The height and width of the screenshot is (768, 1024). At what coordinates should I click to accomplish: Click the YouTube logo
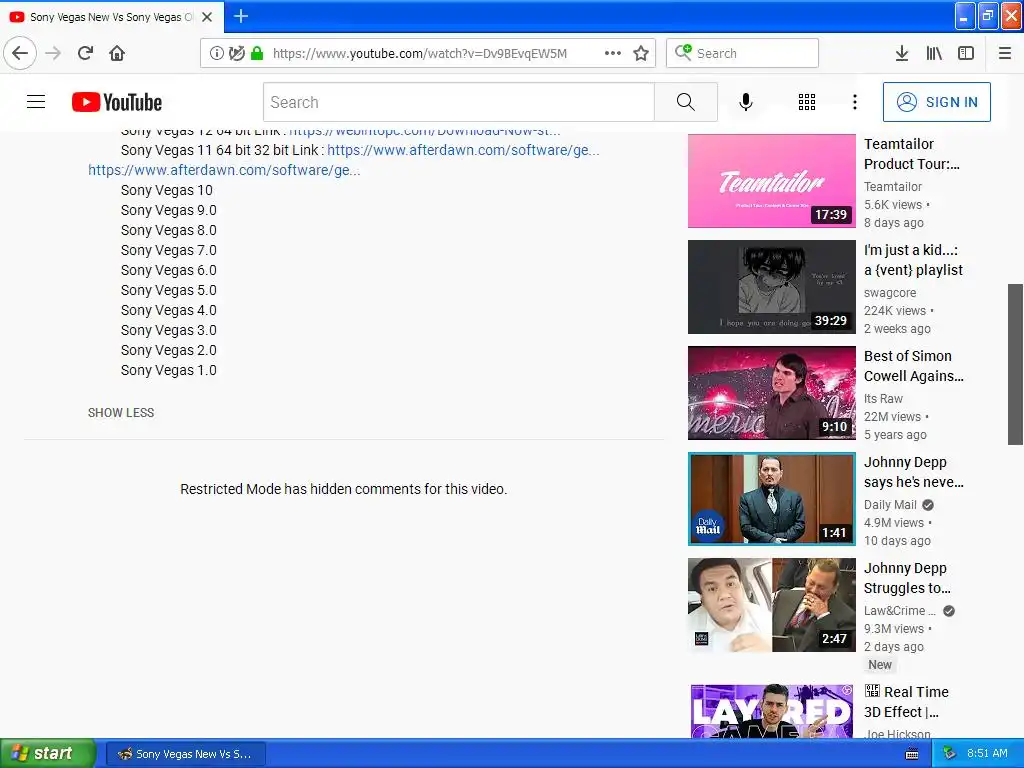coord(117,102)
